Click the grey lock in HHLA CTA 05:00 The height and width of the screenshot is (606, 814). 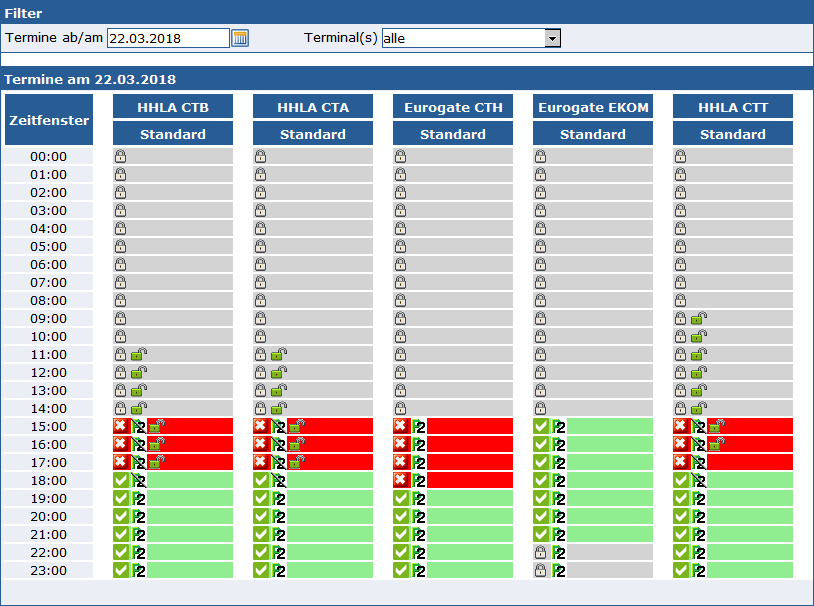(x=261, y=247)
